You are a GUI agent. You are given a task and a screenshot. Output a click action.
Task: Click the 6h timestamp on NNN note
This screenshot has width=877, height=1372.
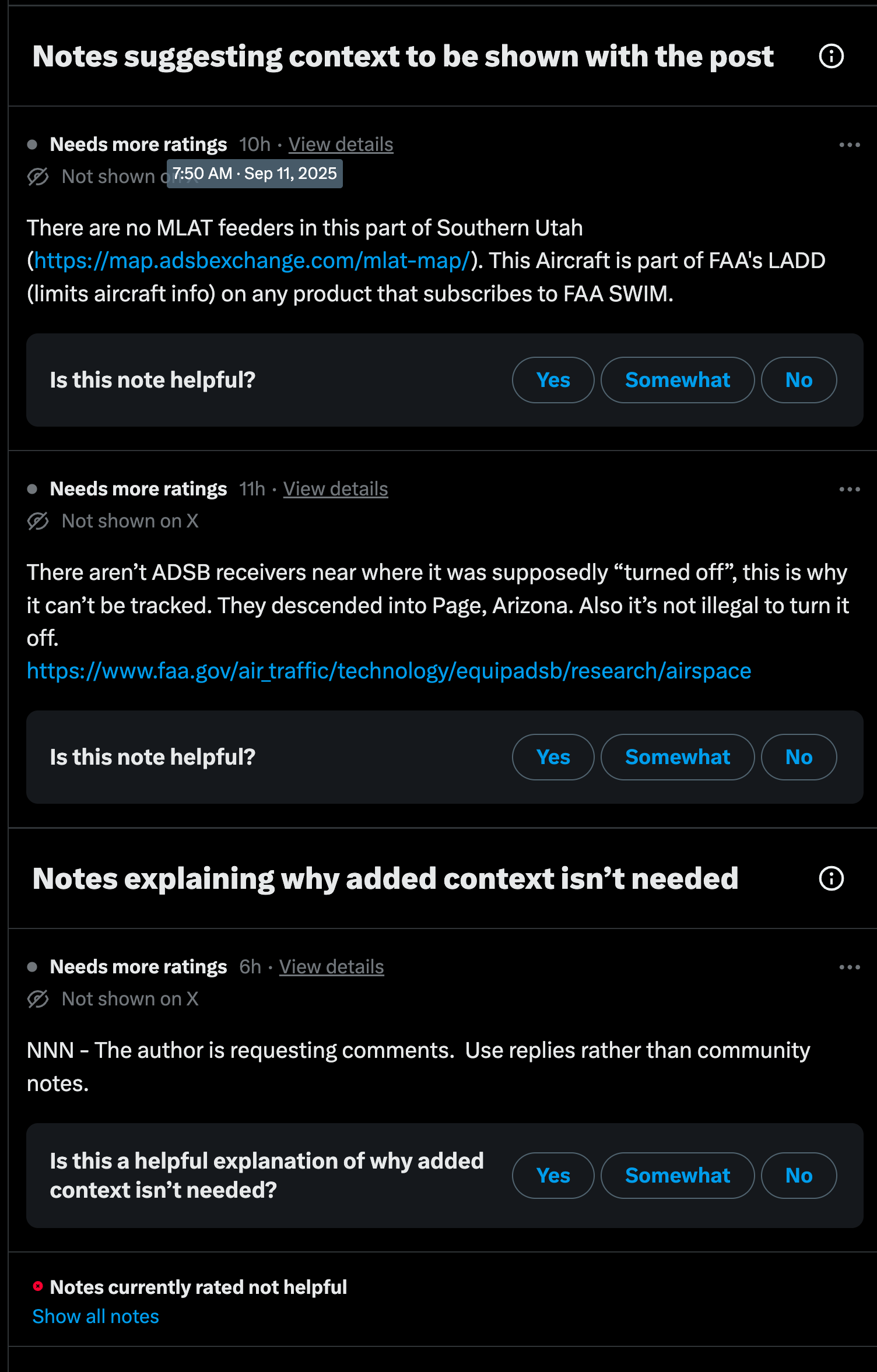point(250,967)
